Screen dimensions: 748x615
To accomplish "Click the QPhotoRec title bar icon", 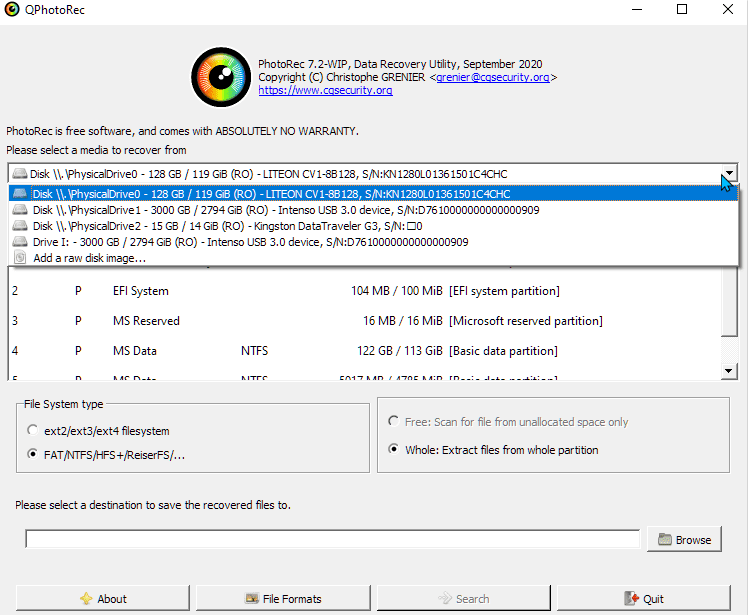I will (12, 10).
